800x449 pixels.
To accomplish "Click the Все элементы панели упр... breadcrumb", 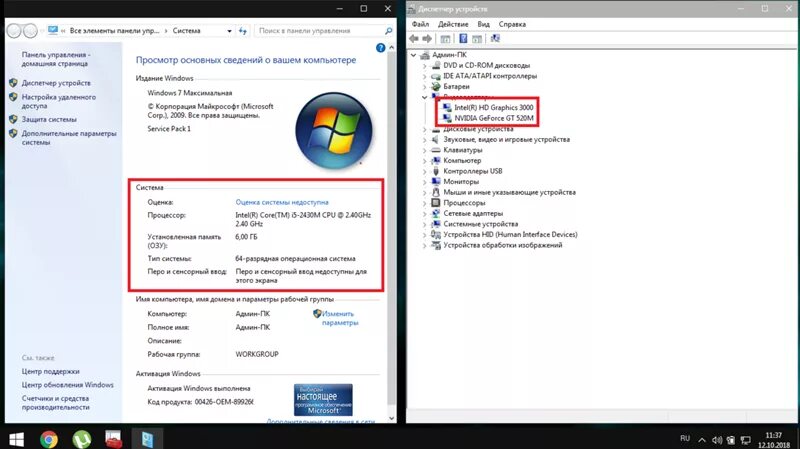I will click(x=114, y=31).
